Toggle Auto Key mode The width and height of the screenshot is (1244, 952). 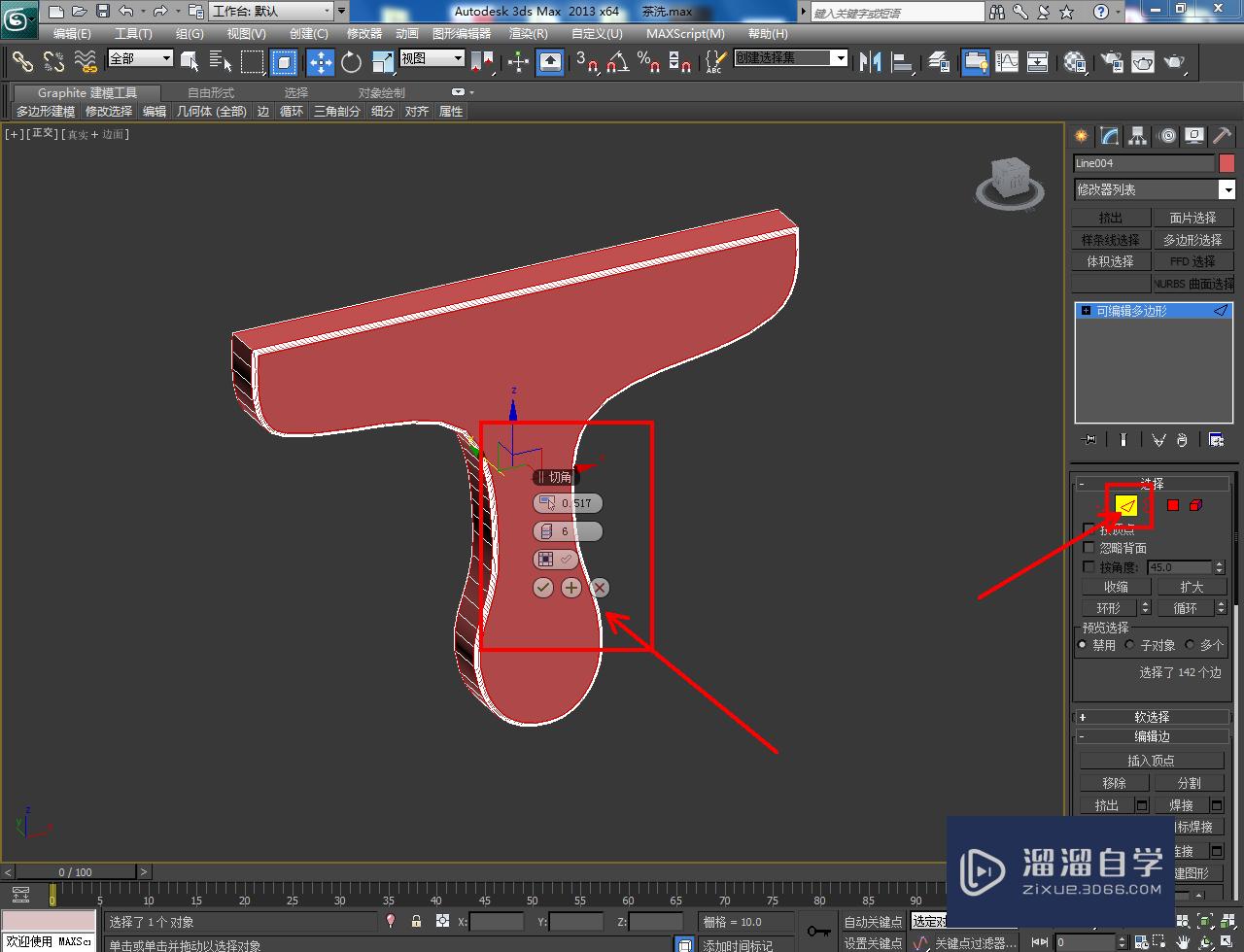873,922
